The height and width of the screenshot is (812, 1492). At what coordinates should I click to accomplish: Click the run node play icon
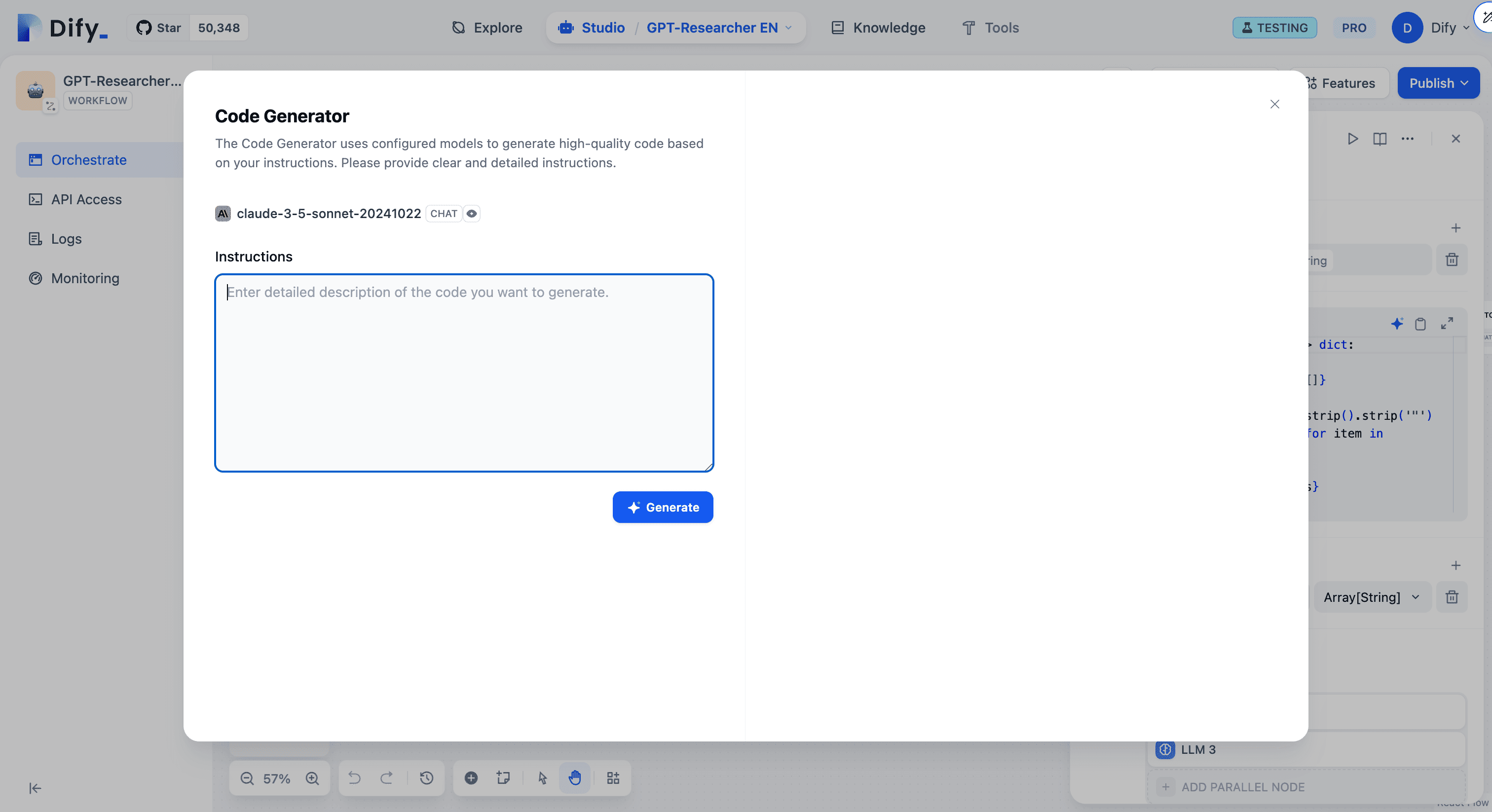pos(1352,139)
